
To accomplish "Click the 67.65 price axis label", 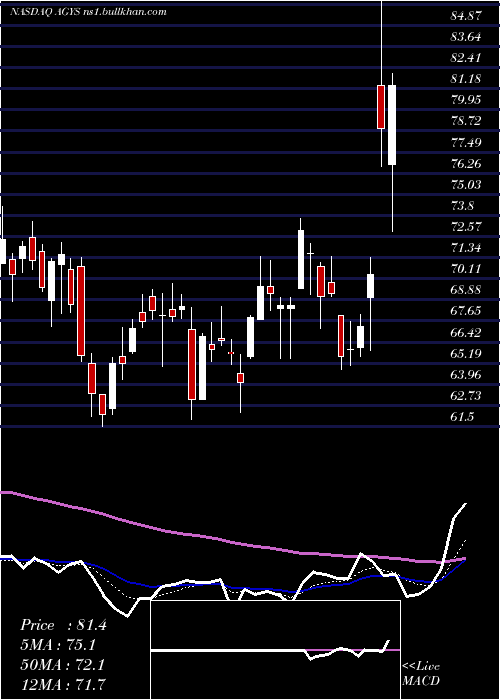I will [x=466, y=311].
